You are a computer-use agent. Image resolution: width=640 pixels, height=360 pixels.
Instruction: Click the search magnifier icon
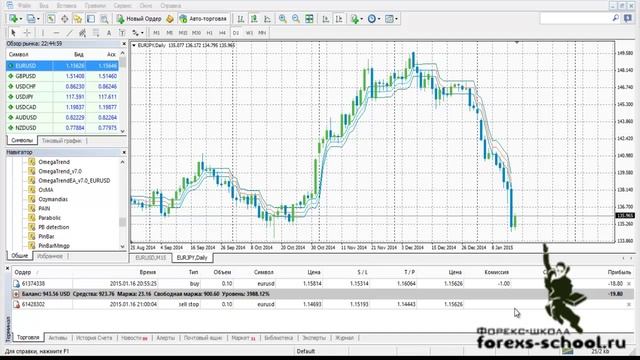pyautogui.click(x=616, y=18)
